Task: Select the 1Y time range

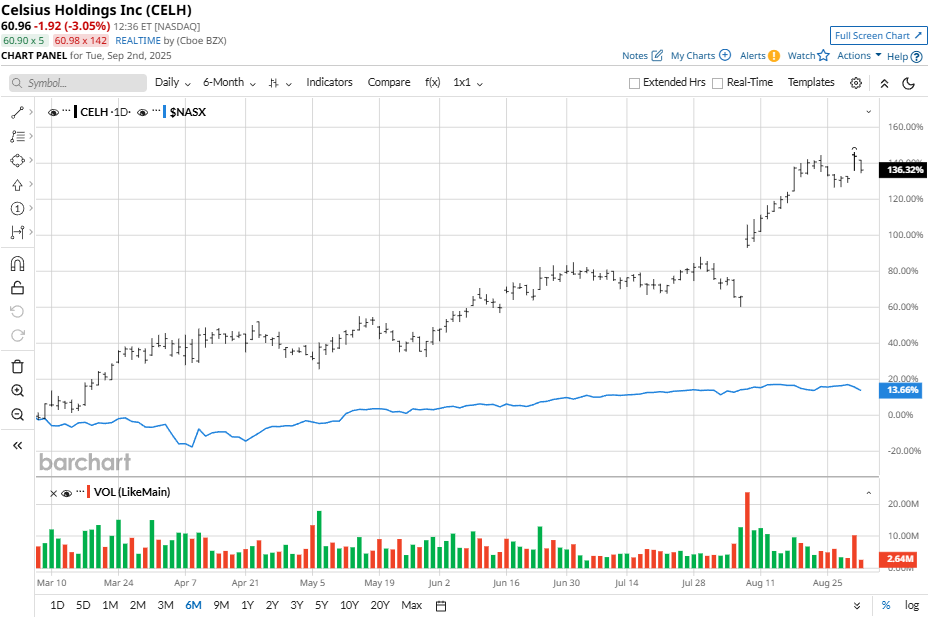Action: pos(248,605)
